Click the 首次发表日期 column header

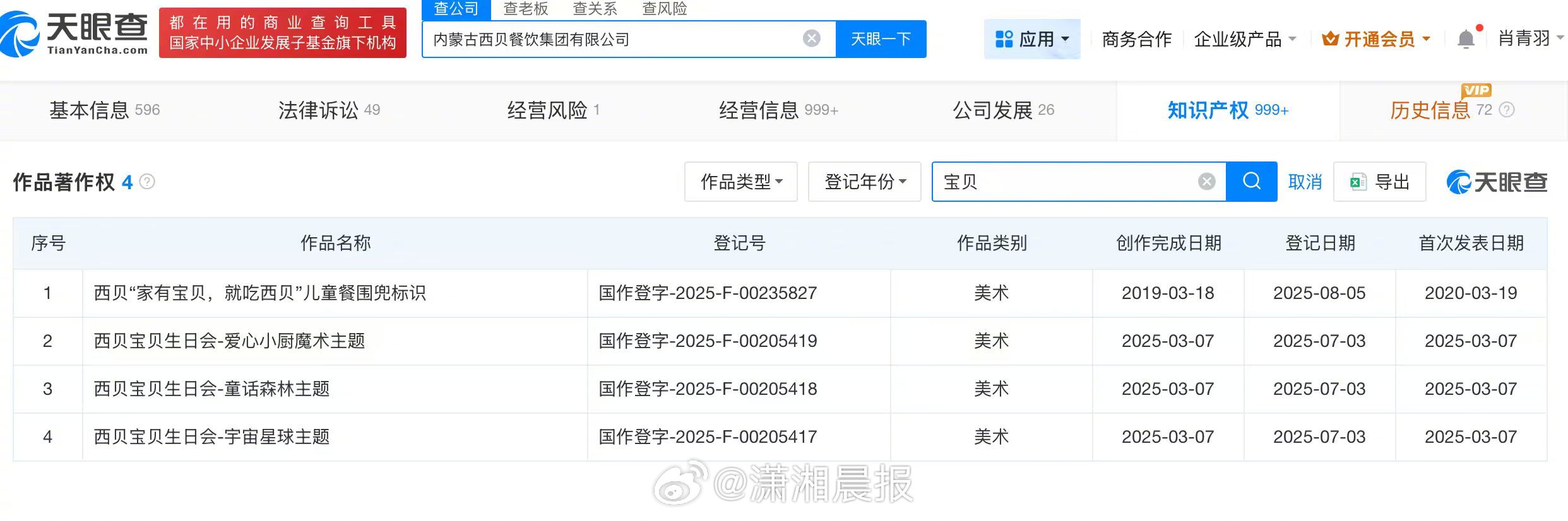point(1471,243)
